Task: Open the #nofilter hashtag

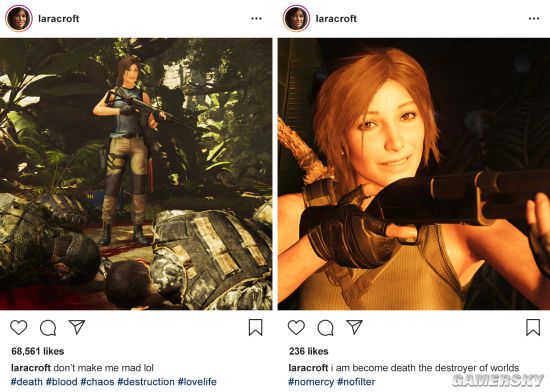Action: pos(356,381)
